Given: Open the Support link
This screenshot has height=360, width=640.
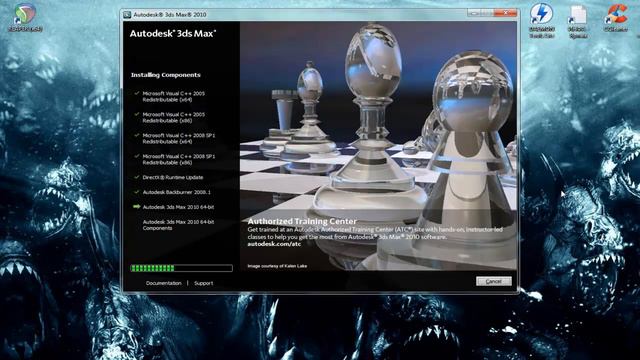Looking at the screenshot, I should (x=203, y=283).
